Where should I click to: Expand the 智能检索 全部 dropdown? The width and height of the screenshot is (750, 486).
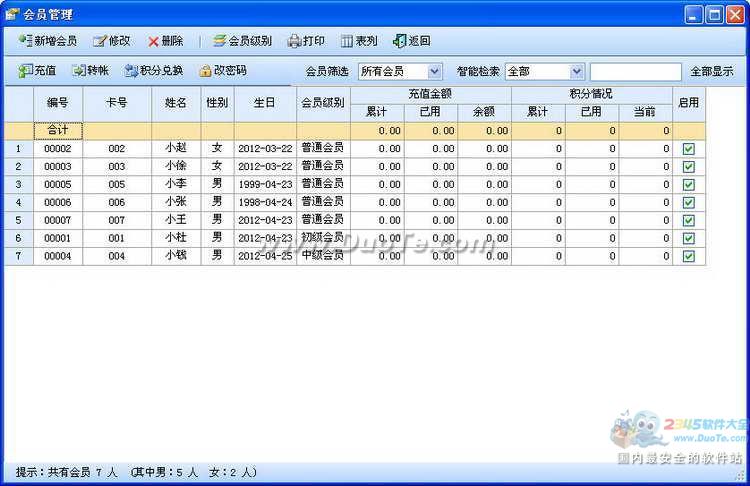point(576,71)
